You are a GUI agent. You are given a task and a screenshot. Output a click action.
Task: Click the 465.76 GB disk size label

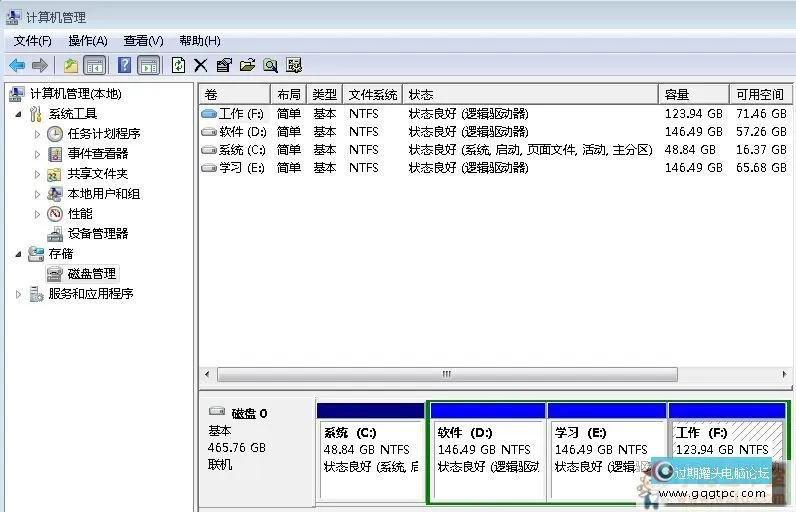tap(237, 448)
